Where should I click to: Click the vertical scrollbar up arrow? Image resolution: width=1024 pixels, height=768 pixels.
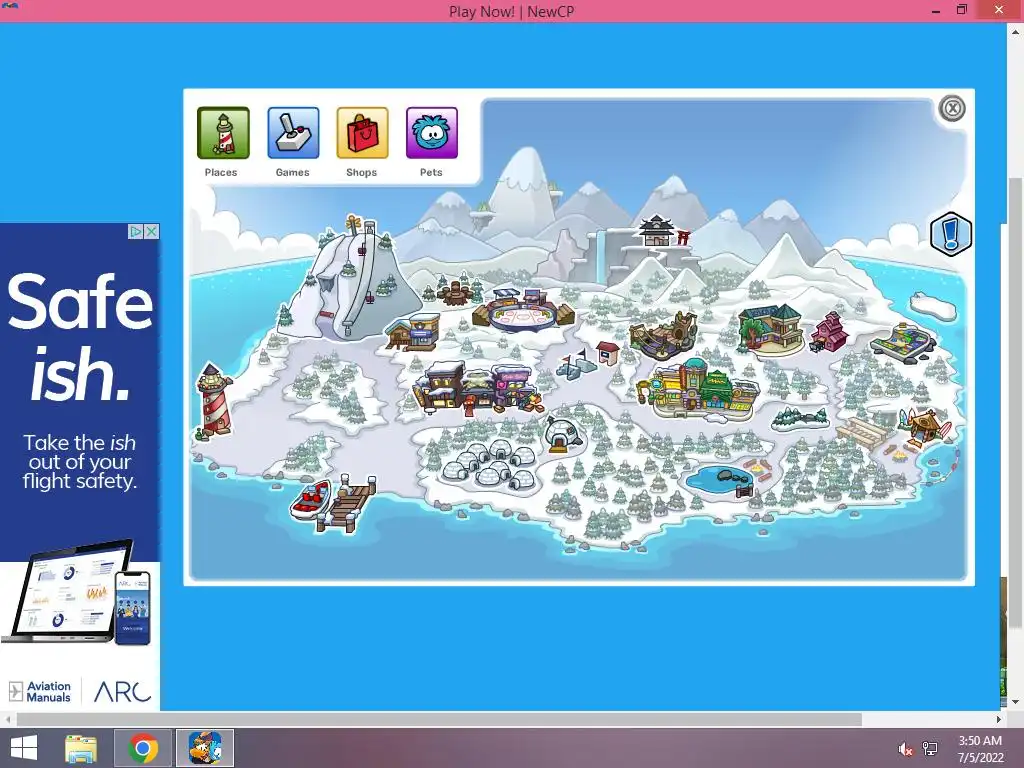pyautogui.click(x=1016, y=30)
